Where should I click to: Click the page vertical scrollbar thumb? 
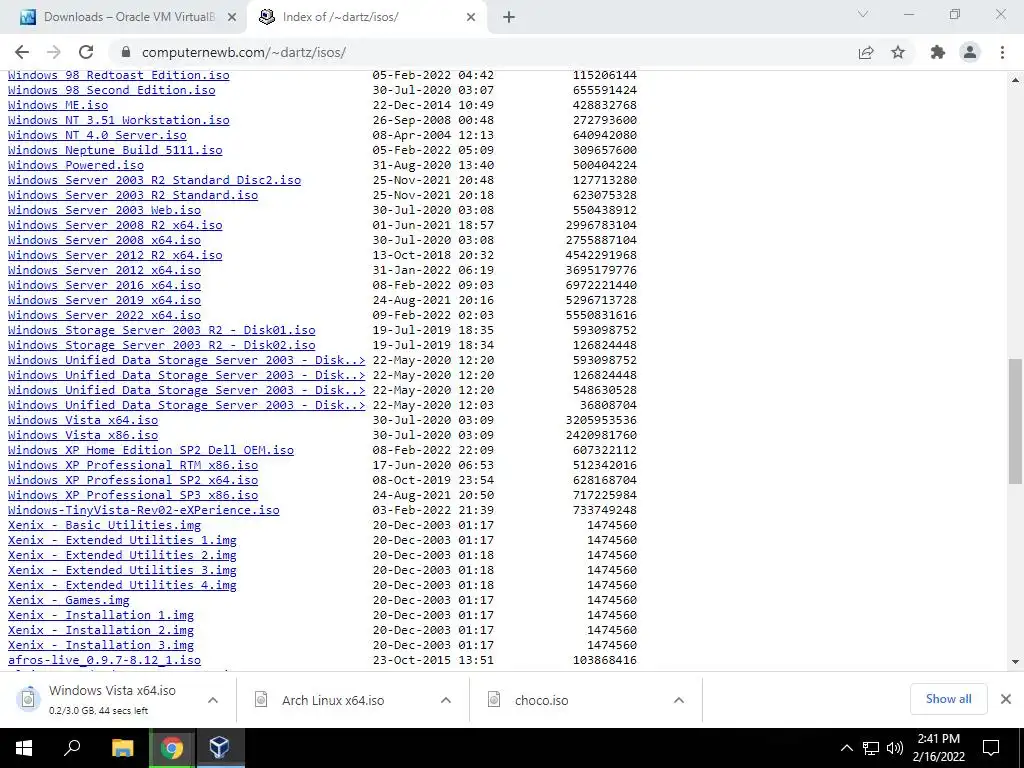[x=1015, y=421]
